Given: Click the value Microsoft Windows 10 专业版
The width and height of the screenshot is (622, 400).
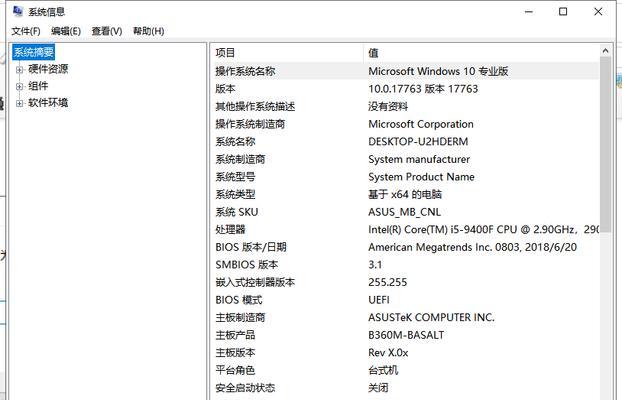Looking at the screenshot, I should pyautogui.click(x=438, y=71).
